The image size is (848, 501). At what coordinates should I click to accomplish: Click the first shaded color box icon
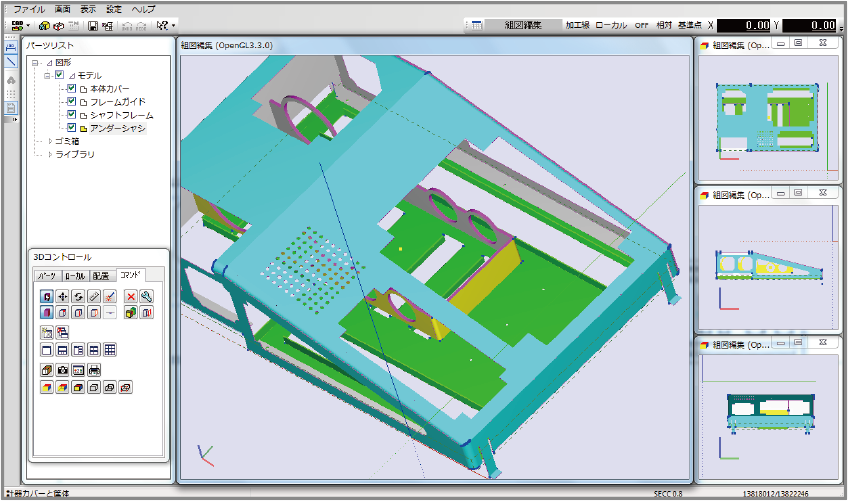[47, 387]
